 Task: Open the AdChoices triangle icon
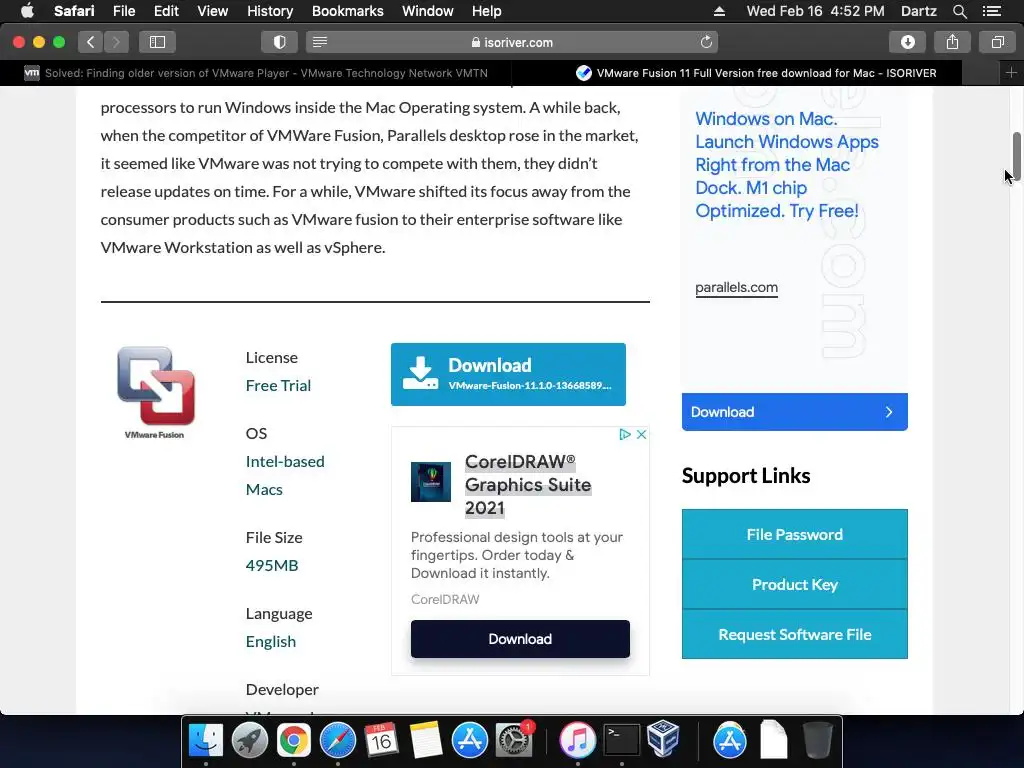pyautogui.click(x=624, y=434)
